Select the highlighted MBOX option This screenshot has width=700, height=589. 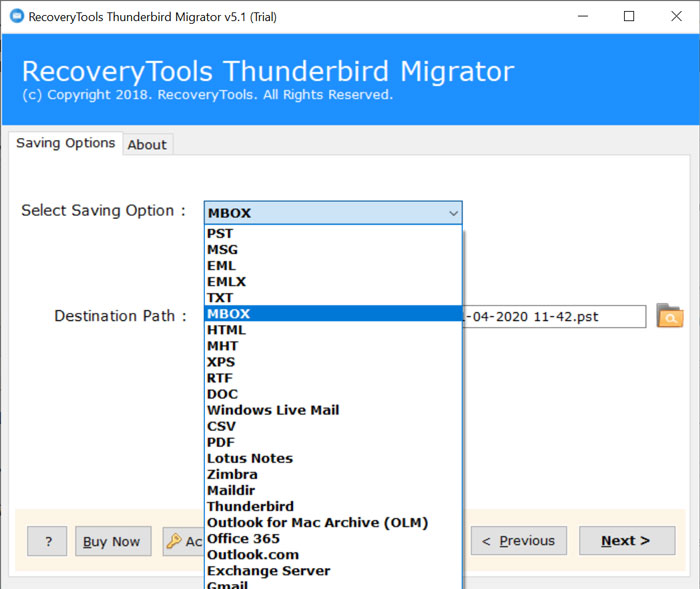pos(333,313)
